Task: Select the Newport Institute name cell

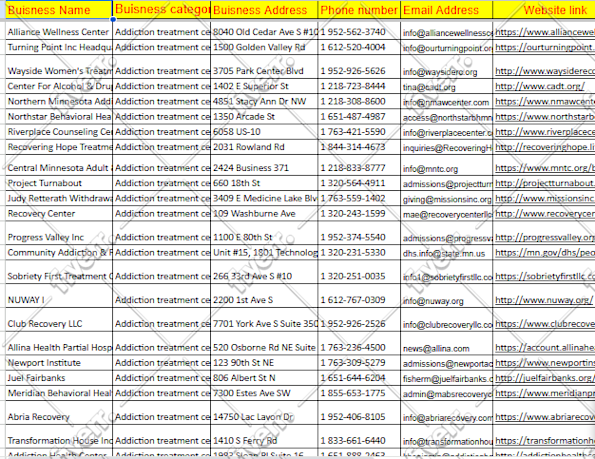Action: click(x=59, y=363)
